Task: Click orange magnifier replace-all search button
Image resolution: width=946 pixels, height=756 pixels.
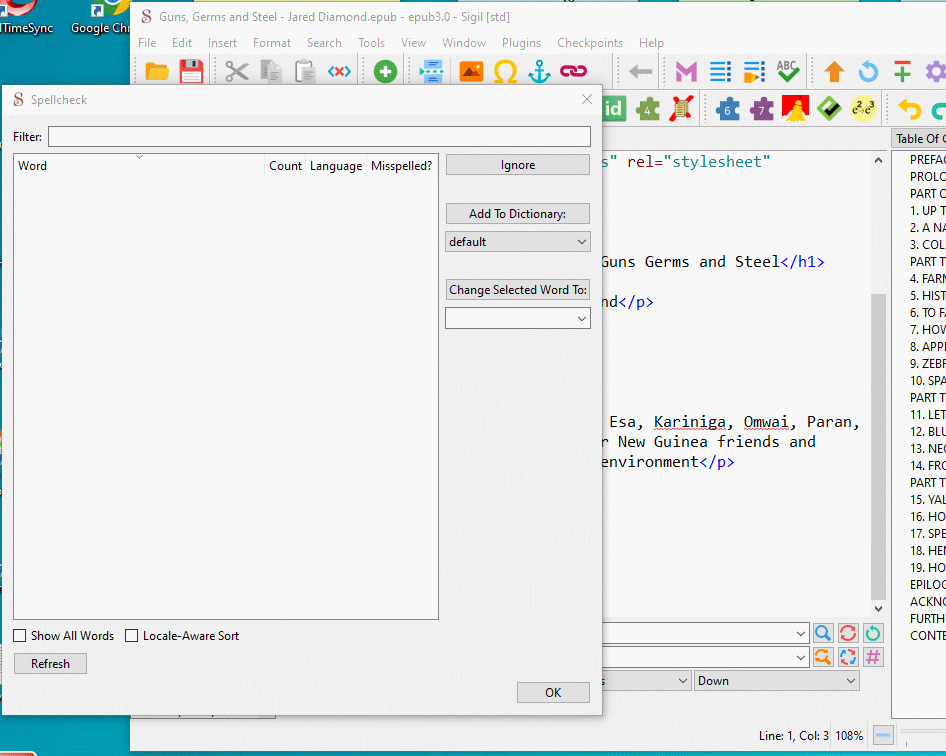Action: [x=823, y=656]
